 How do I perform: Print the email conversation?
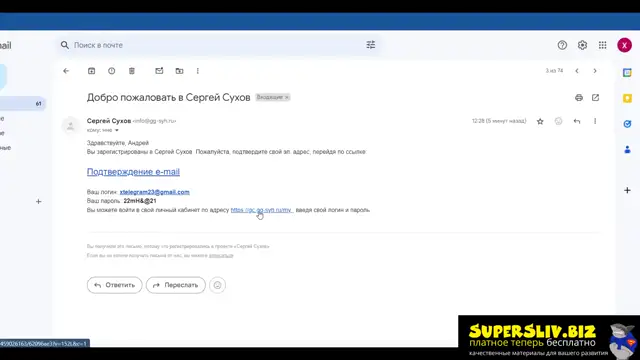coord(579,98)
